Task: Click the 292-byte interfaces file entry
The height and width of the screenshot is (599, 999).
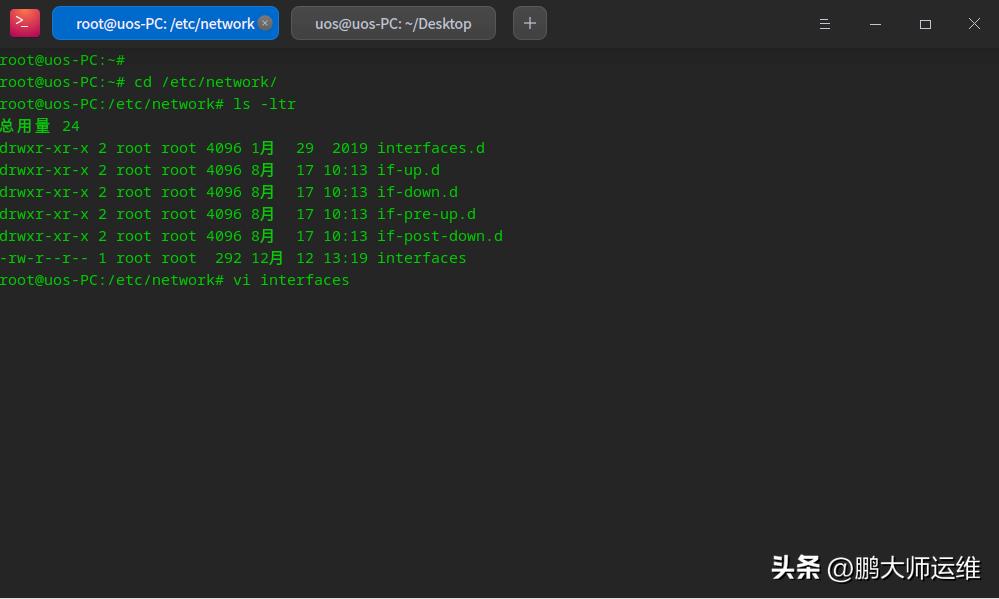Action: (x=421, y=258)
